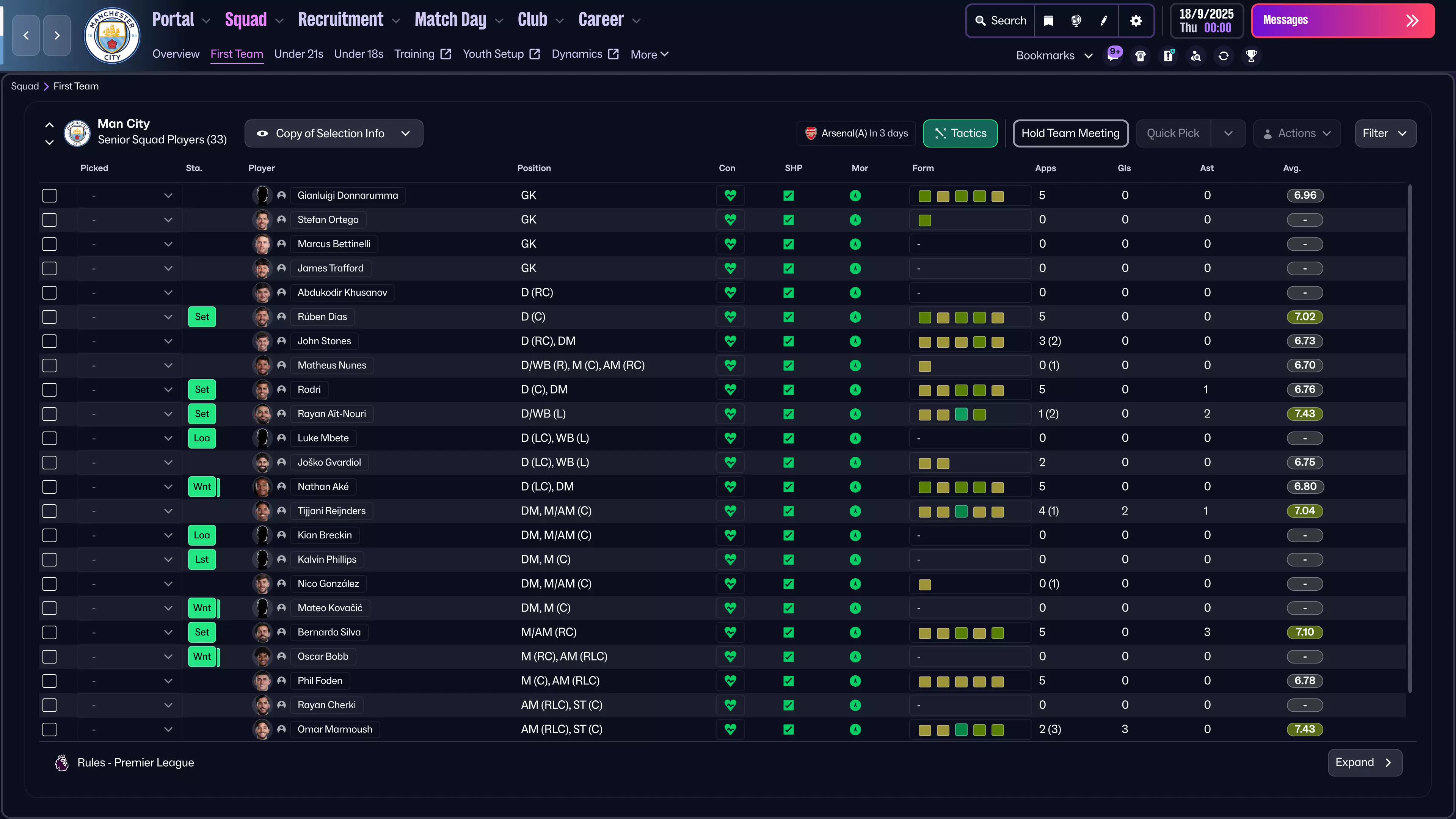
Task: Open the player scouting search bookmark icon
Action: (1196, 55)
